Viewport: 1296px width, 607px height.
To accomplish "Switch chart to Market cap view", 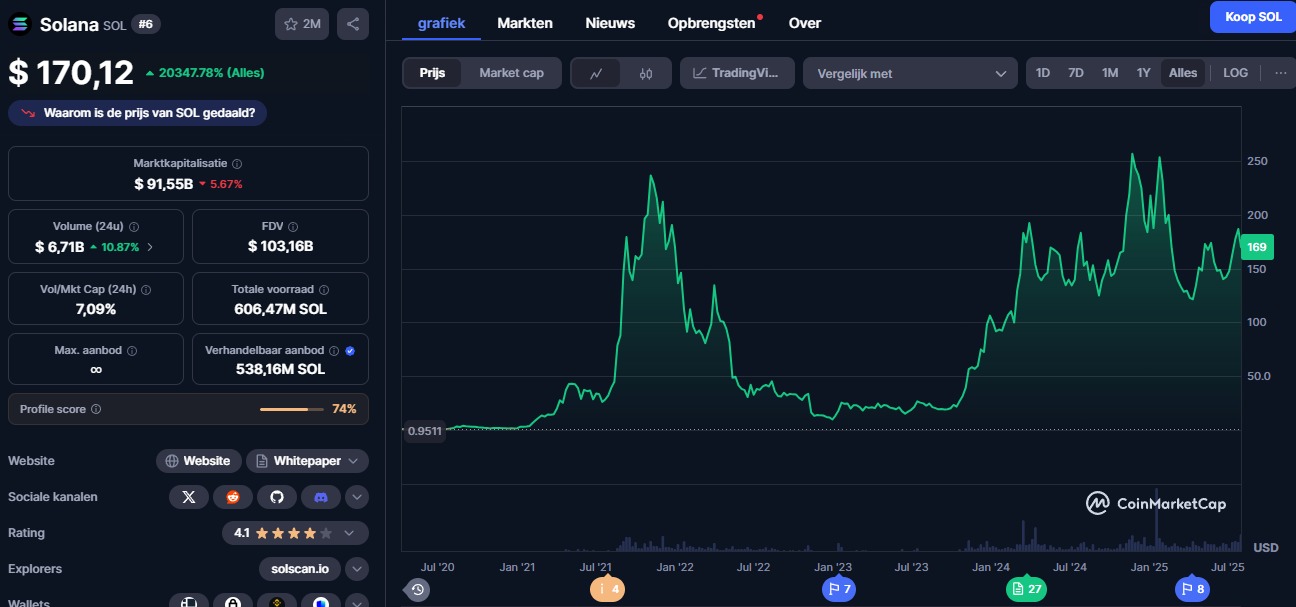I will pyautogui.click(x=512, y=73).
